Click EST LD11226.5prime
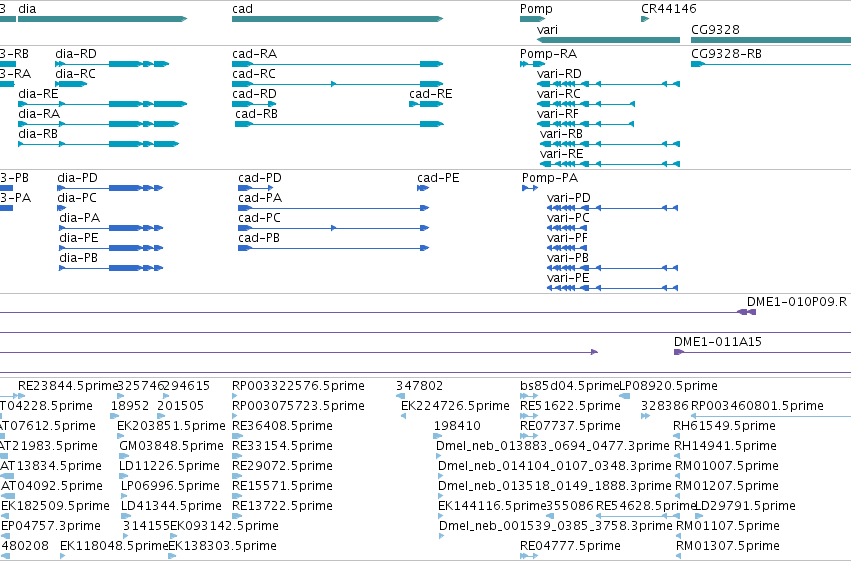This screenshot has width=851, height=561. [x=169, y=466]
